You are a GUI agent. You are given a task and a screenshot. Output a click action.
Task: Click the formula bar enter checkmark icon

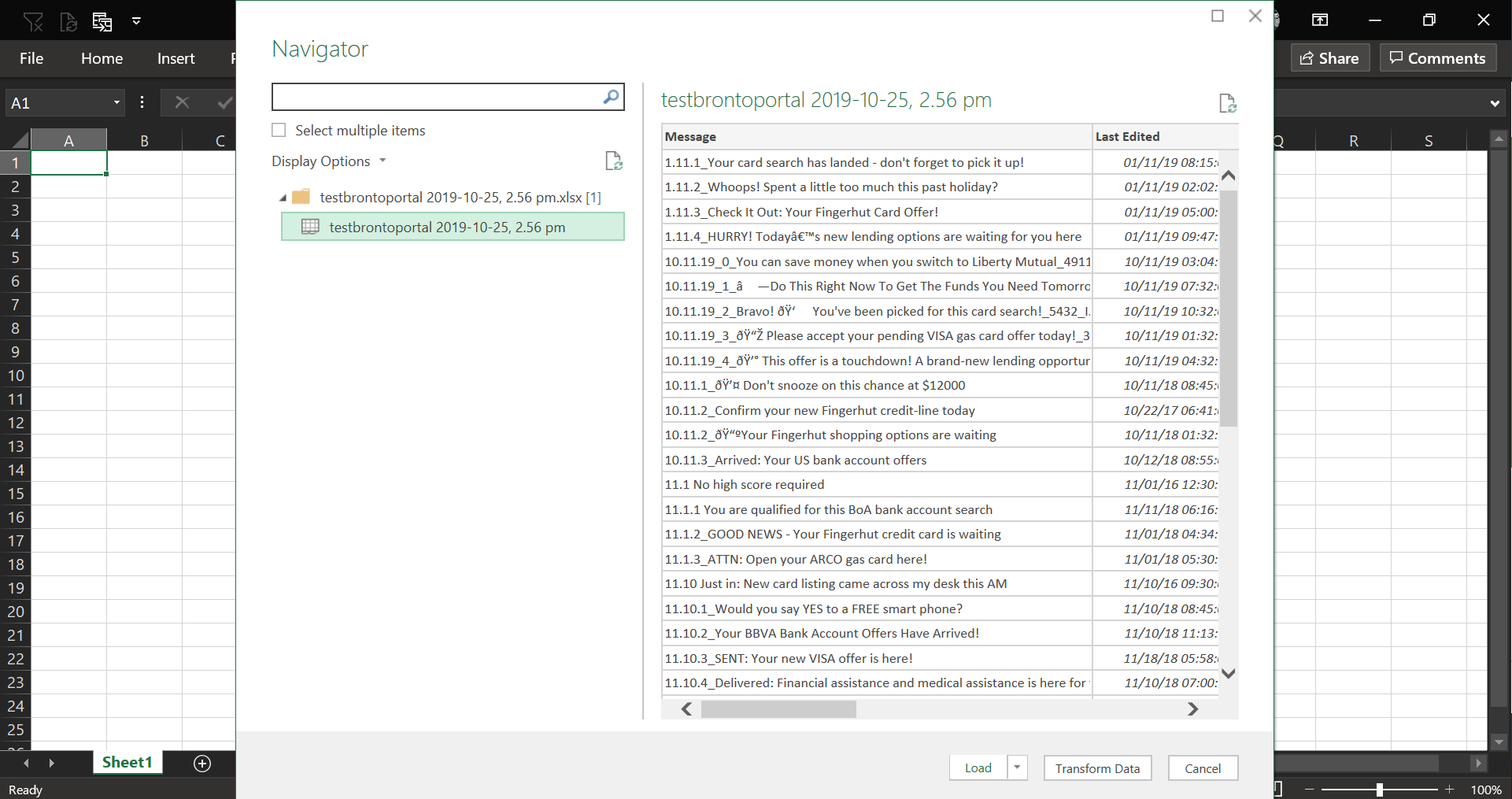coord(224,102)
